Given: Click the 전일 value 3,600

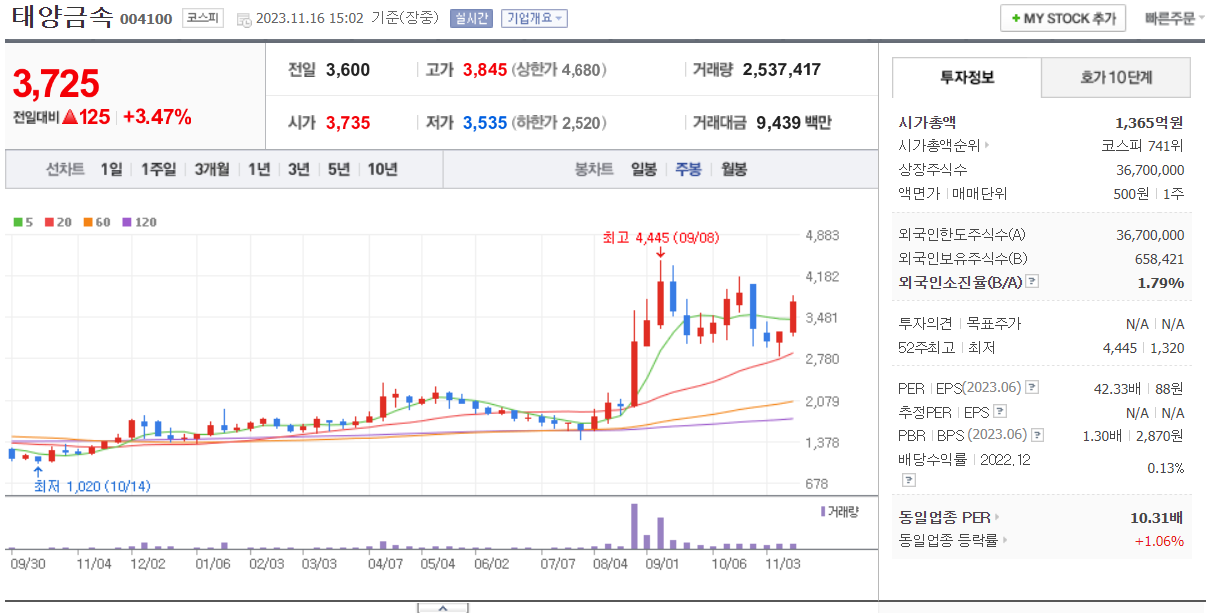Looking at the screenshot, I should 348,70.
